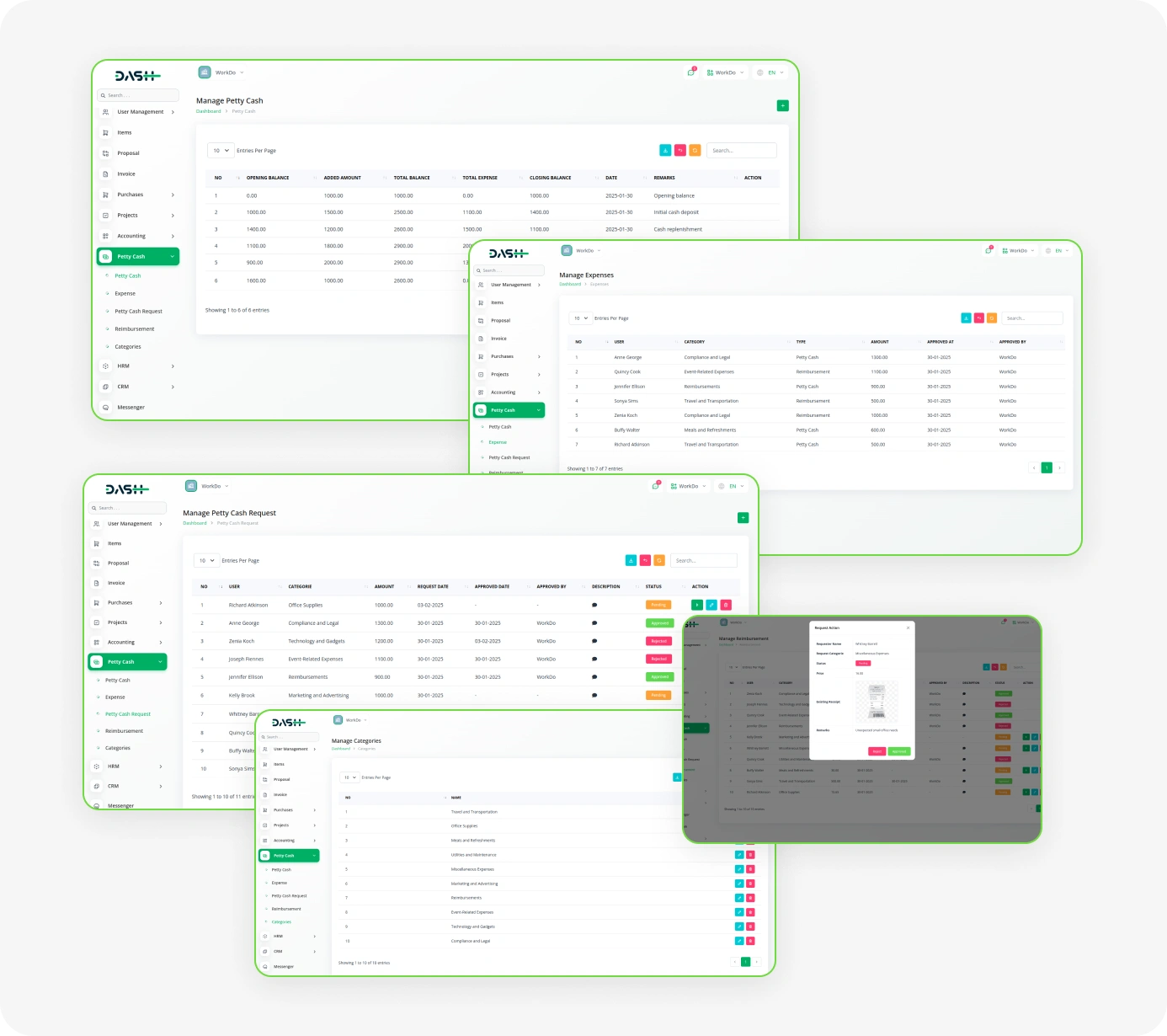
Task: Approve the request in the Request Action dialog
Action: pos(898,751)
